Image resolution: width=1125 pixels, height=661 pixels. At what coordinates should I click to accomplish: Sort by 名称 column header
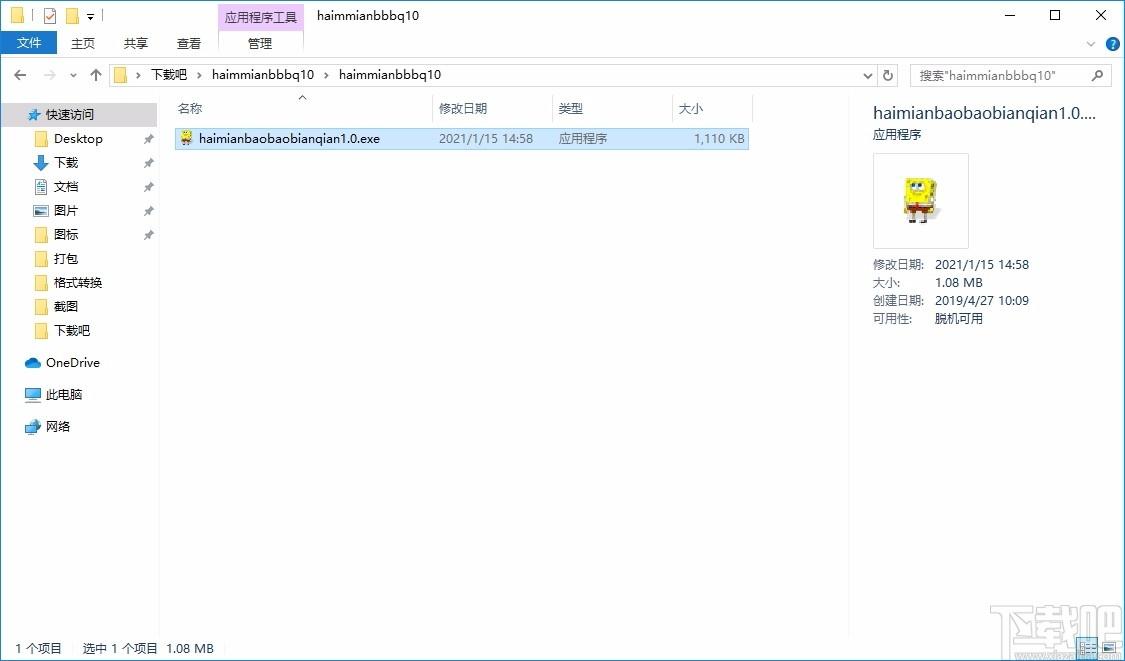coord(303,108)
